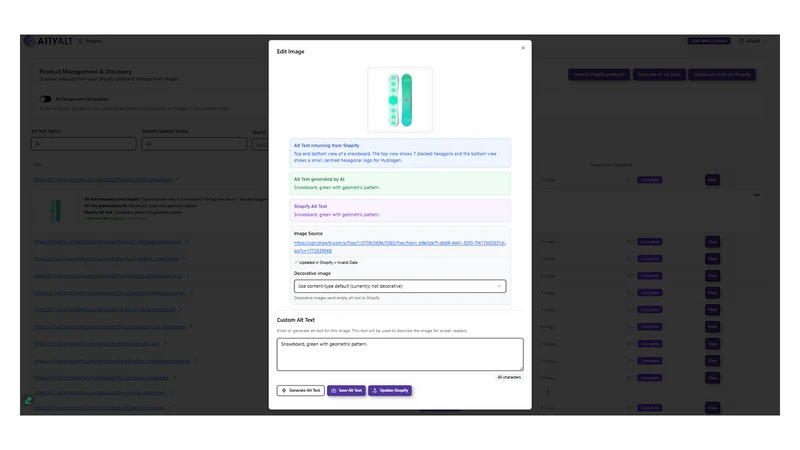The width and height of the screenshot is (800, 450).
Task: Click Update alt texts on Shopify button
Action: tap(722, 74)
